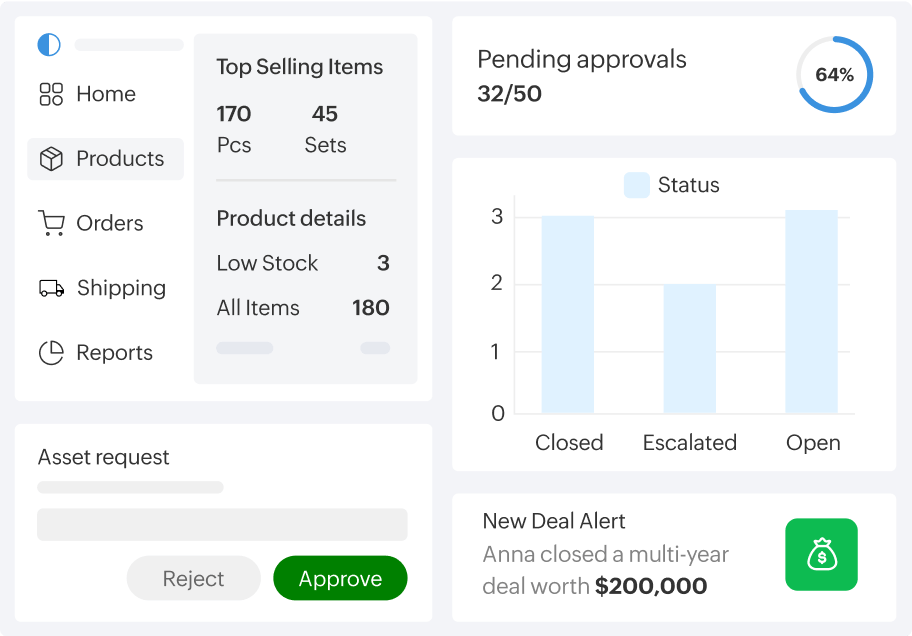Click the blue half-circle logo icon
The width and height of the screenshot is (912, 636).
tap(48, 44)
